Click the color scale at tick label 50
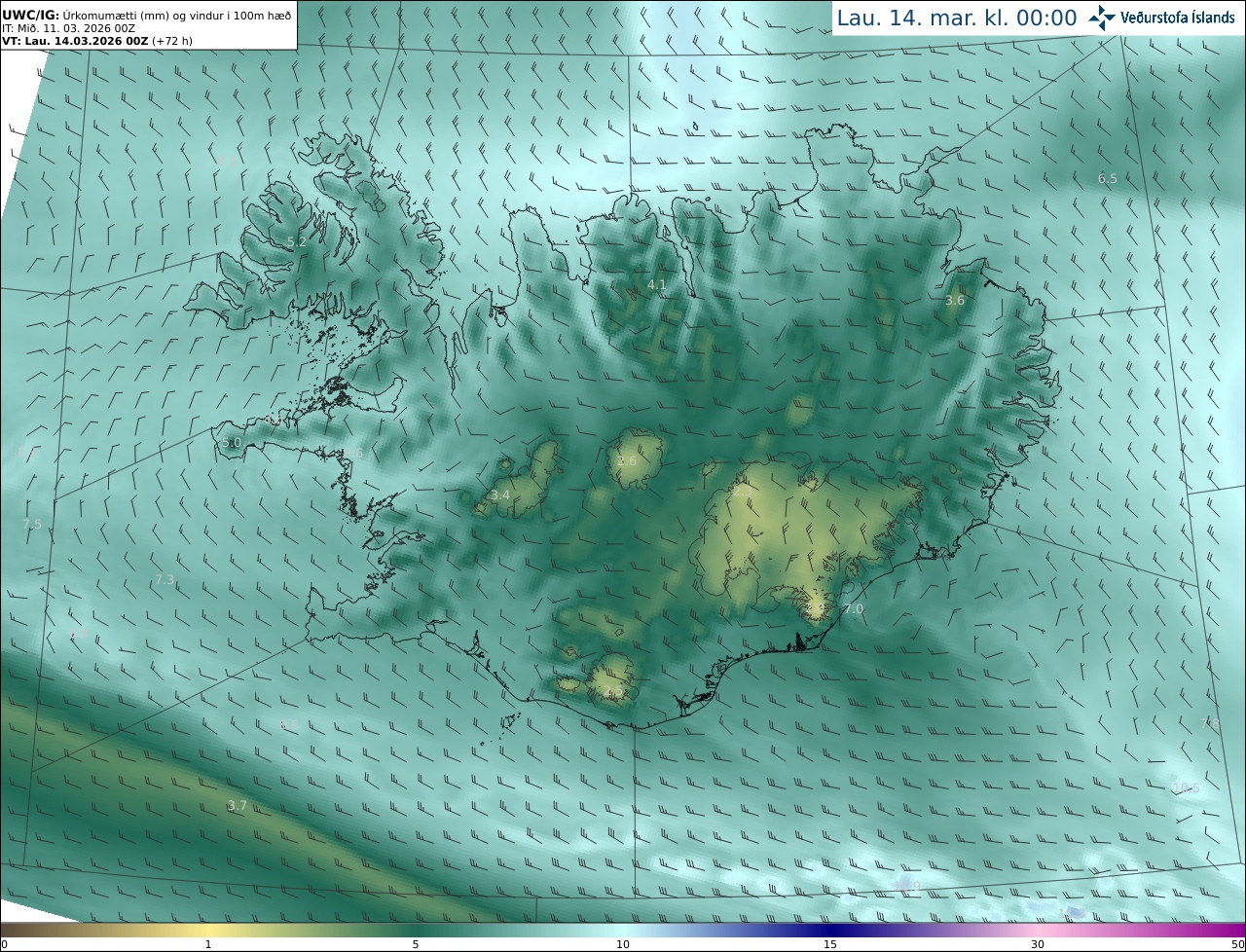This screenshot has width=1246, height=952. 1237,944
